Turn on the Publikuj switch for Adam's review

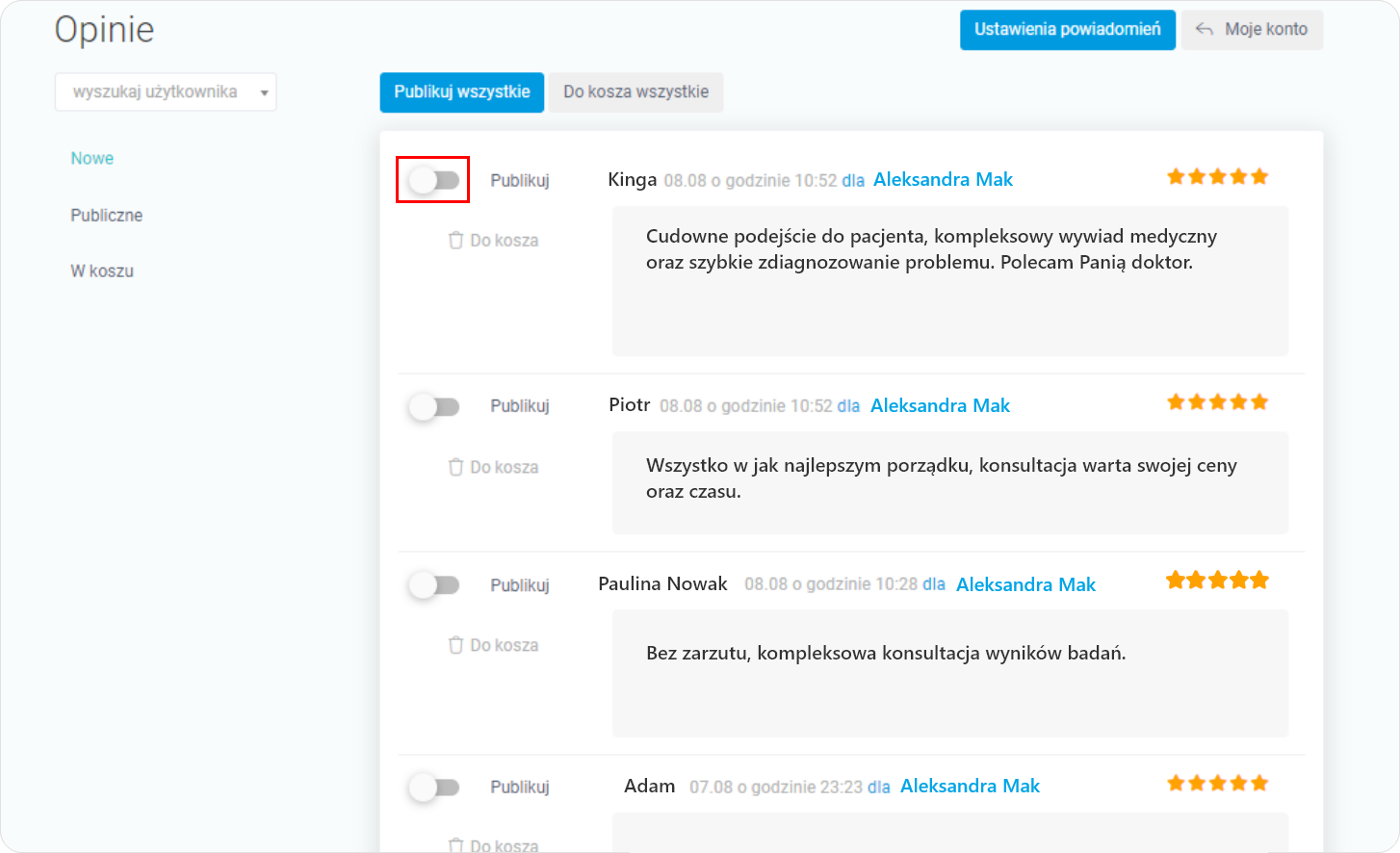433,788
